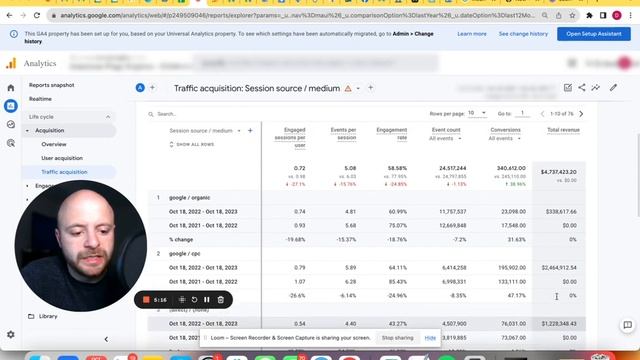Customize report pencil icon
The width and height of the screenshot is (640, 360).
coord(613,87)
